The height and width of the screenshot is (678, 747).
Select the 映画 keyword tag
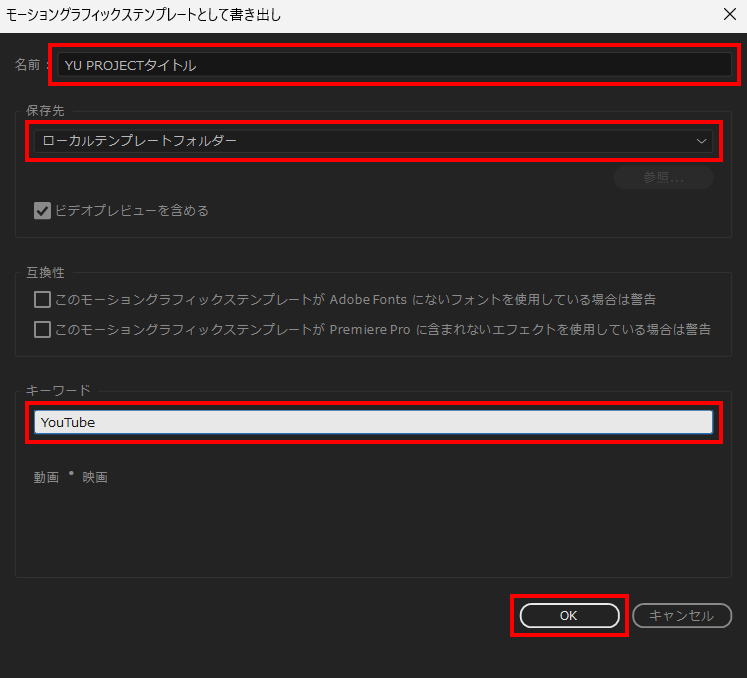[95, 477]
